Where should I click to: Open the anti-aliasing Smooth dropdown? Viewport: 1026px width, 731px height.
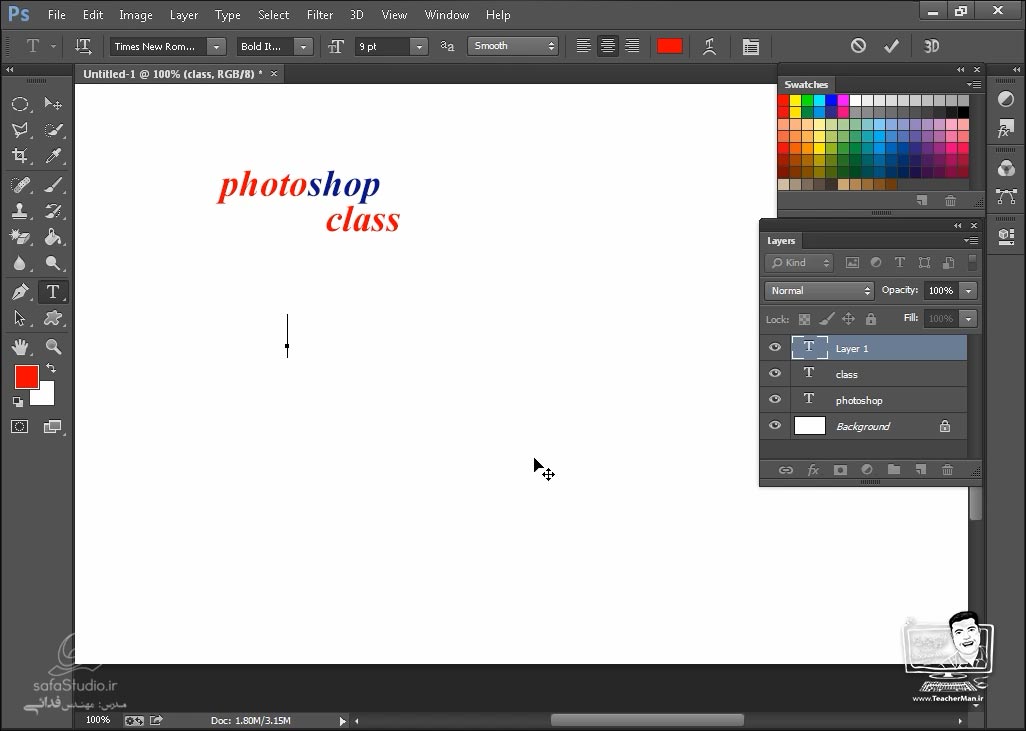tap(512, 46)
